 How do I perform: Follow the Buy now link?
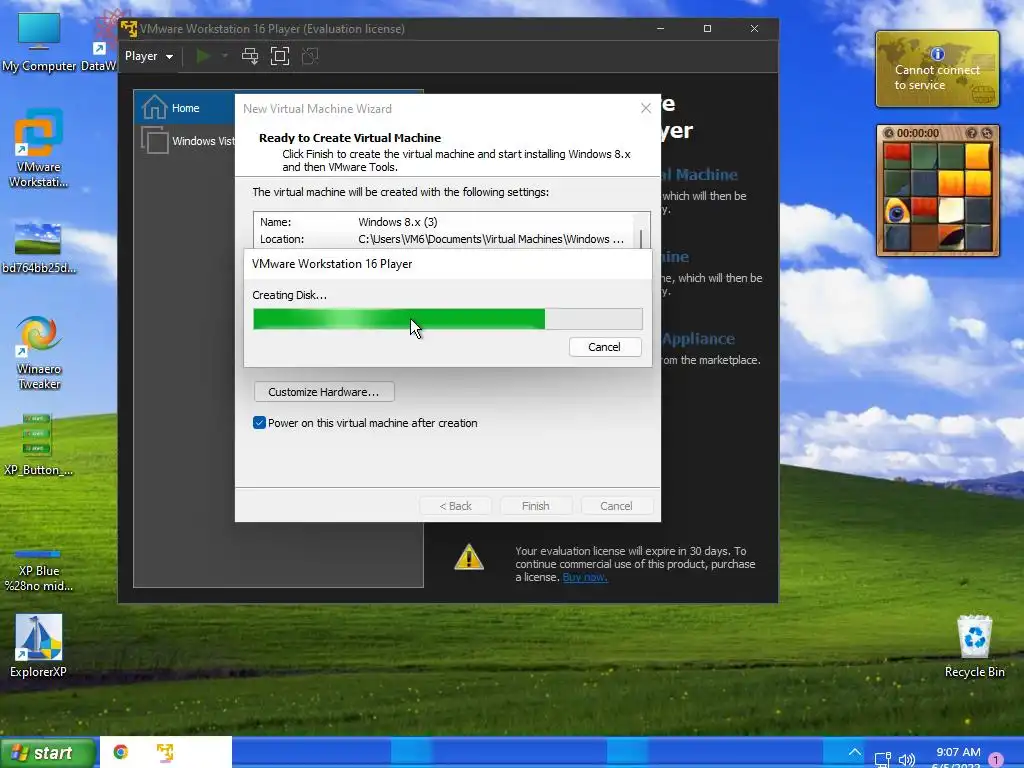pyautogui.click(x=585, y=577)
